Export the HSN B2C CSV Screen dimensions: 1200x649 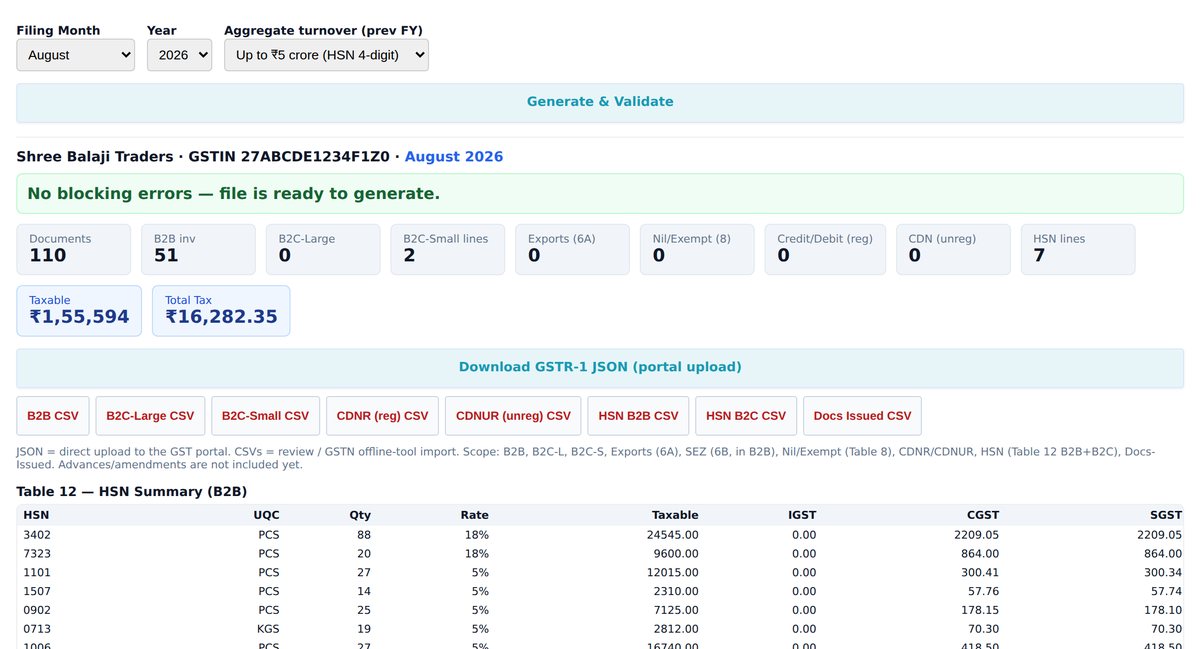(746, 416)
